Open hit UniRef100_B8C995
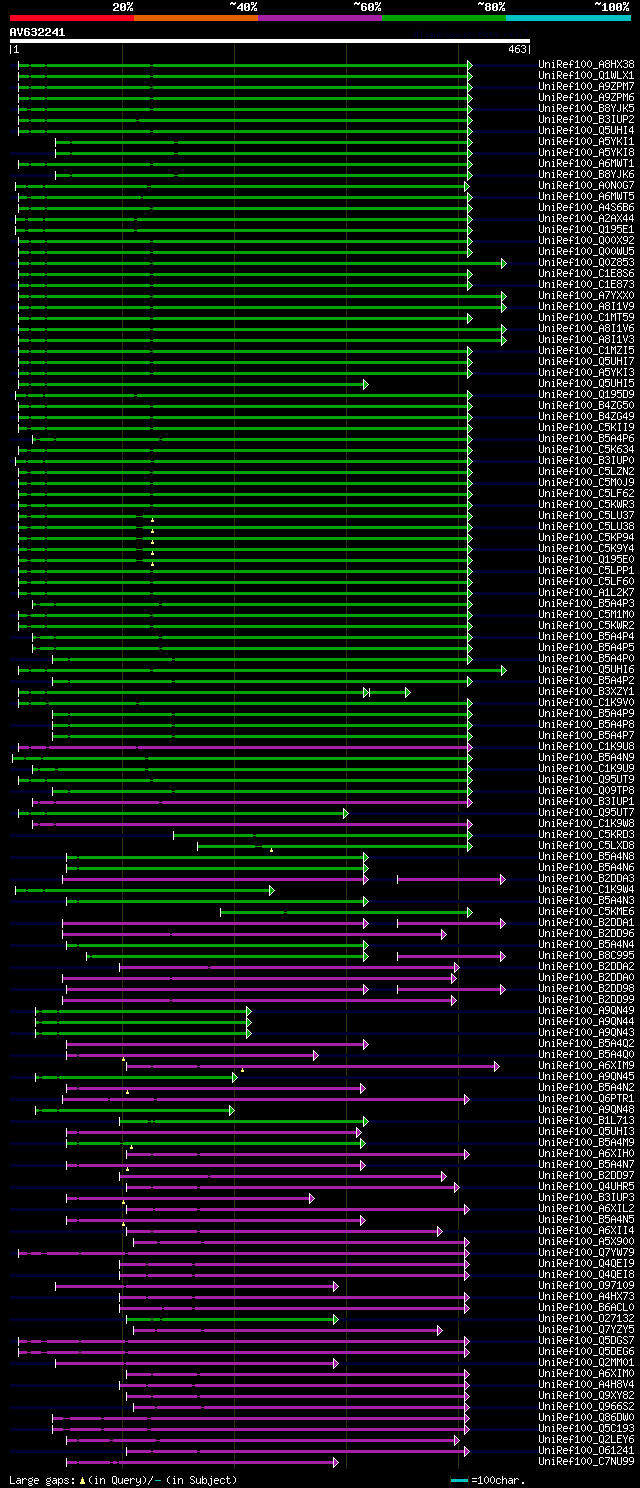Screen dimensions: 640x1488 click(586, 955)
